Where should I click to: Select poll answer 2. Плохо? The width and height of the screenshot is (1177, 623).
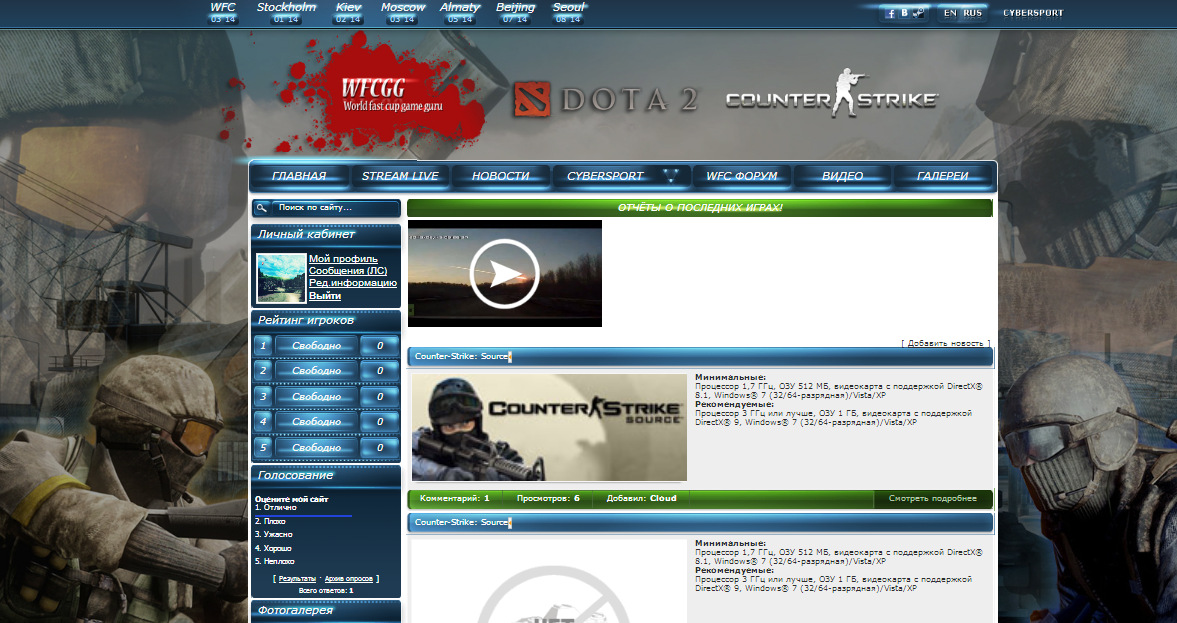[x=270, y=521]
